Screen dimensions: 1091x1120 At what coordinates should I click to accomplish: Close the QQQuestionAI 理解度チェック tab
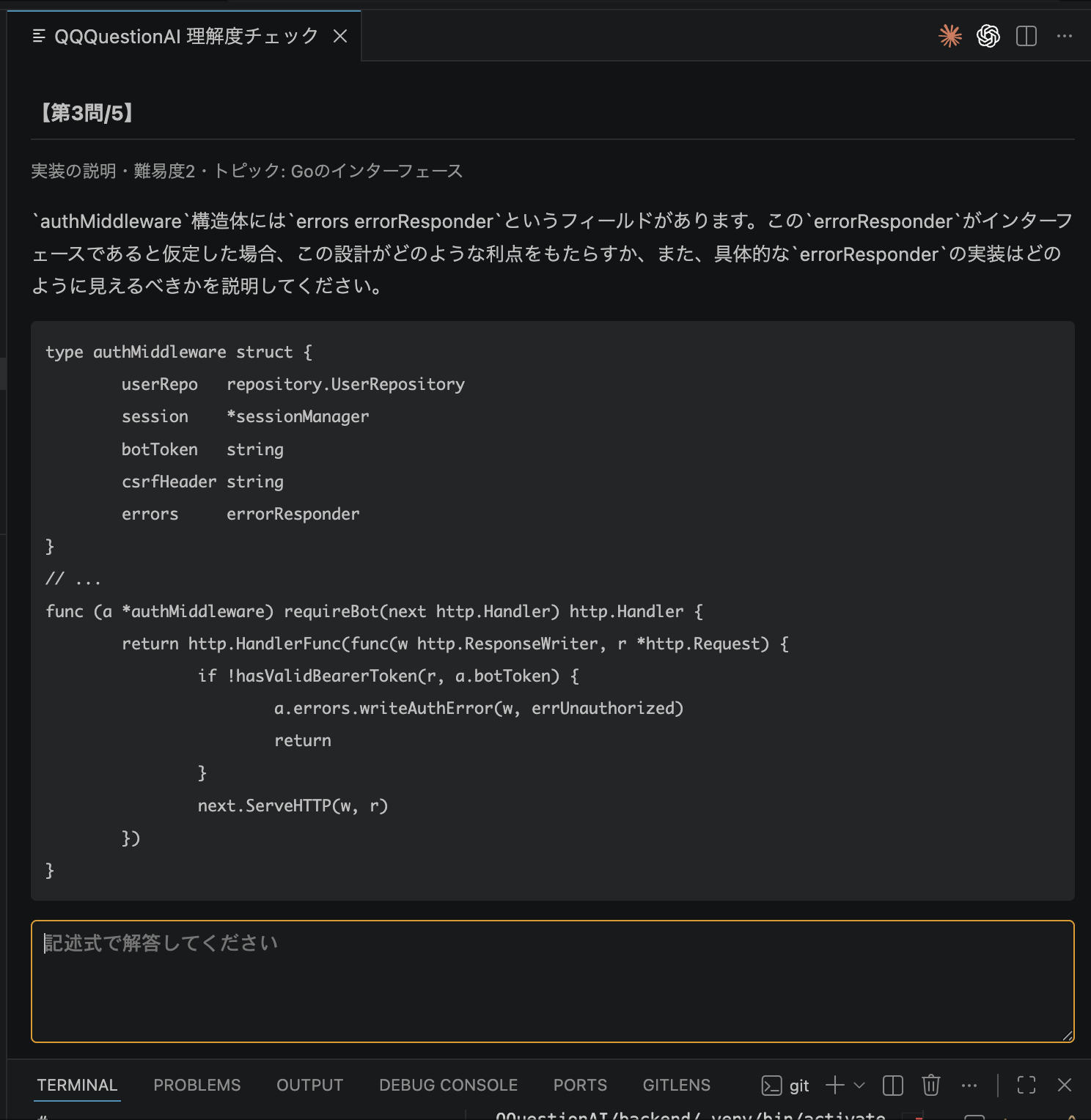(x=340, y=36)
